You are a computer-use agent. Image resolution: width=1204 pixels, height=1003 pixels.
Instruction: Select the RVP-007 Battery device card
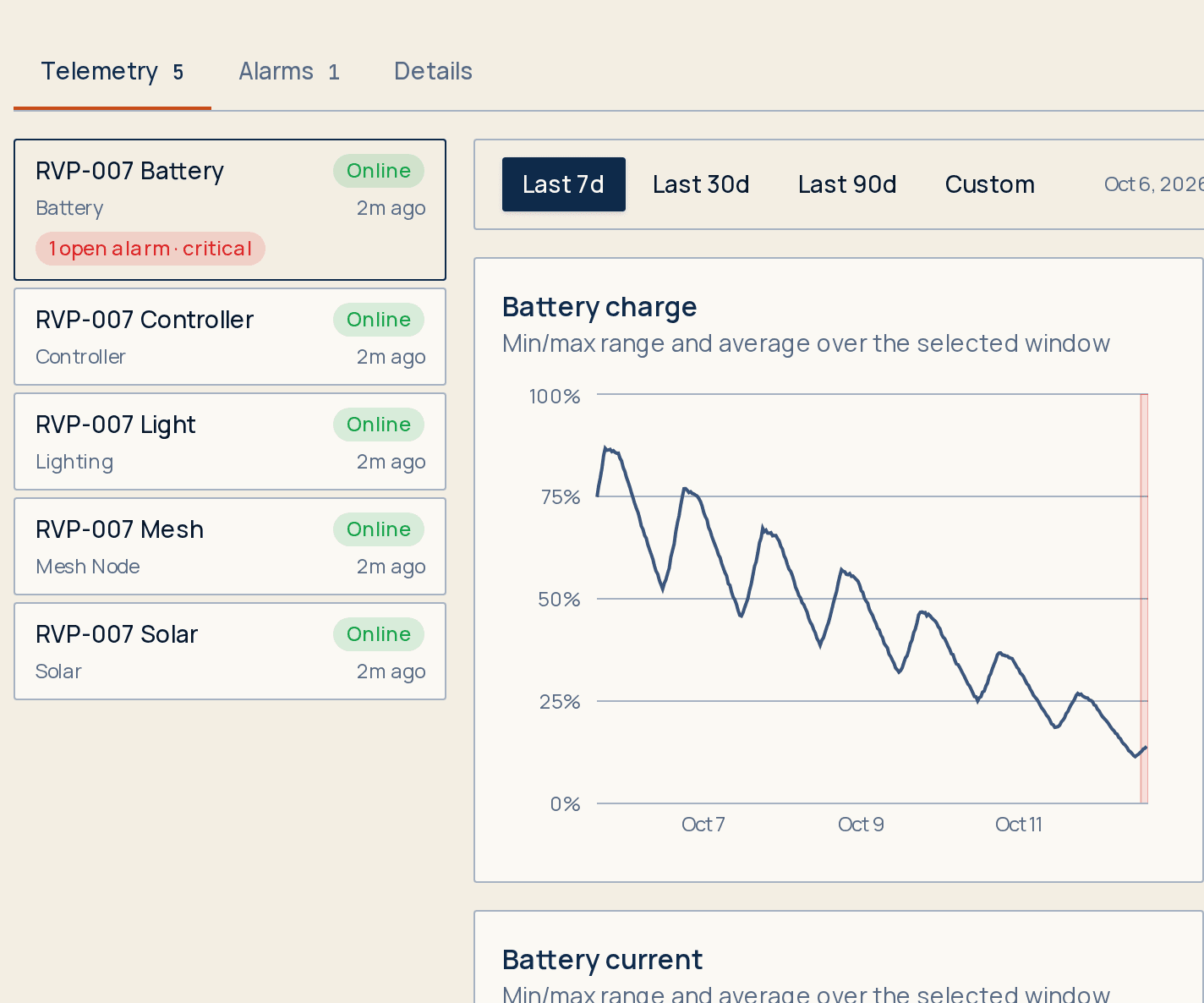pyautogui.click(x=230, y=210)
